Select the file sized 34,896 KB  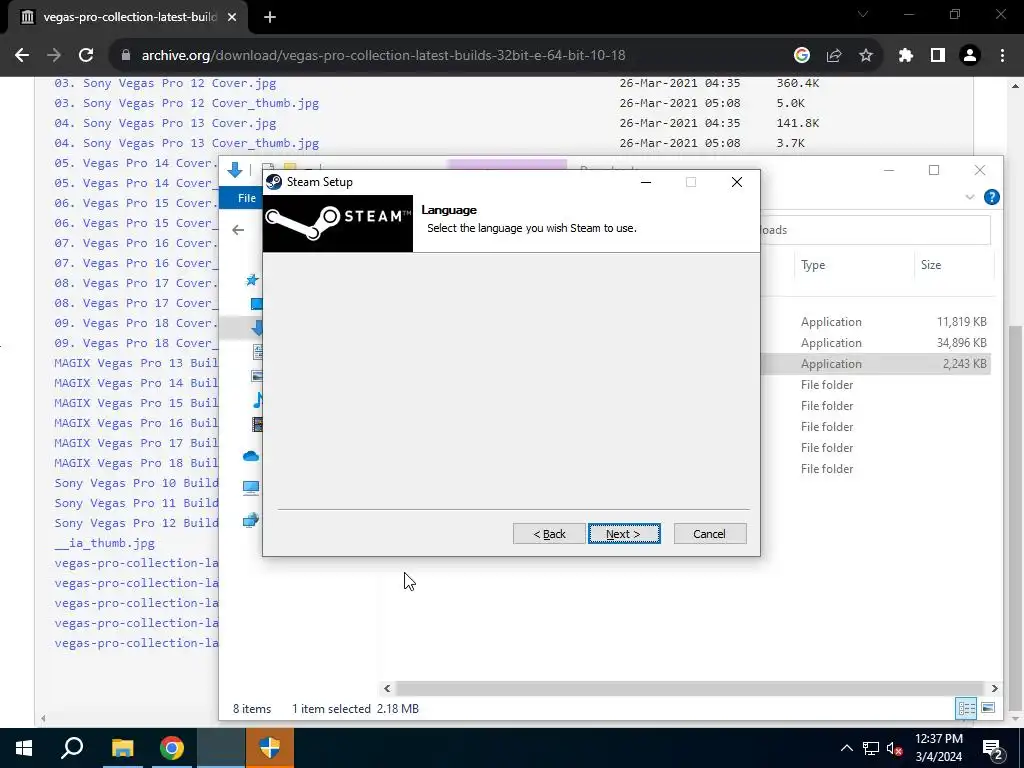[876, 343]
